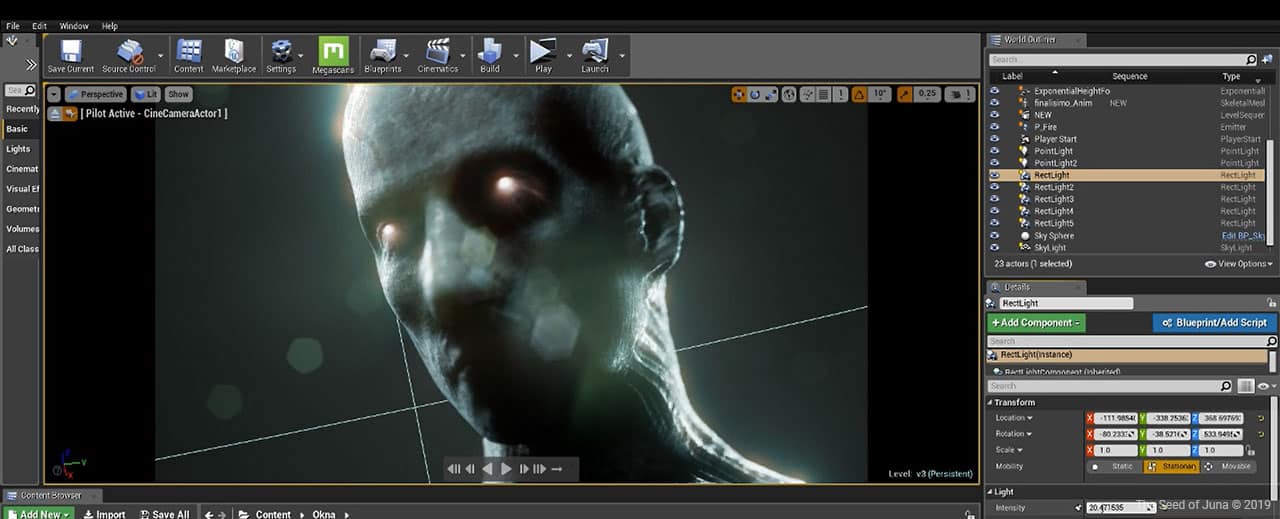Open the Edit menu

pos(39,26)
